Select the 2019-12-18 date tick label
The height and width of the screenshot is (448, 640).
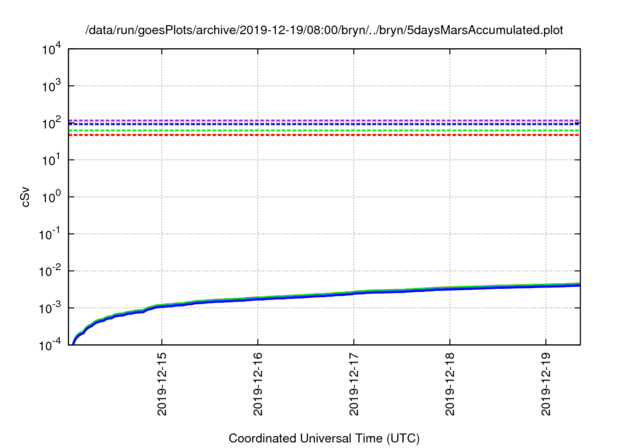[x=450, y=383]
